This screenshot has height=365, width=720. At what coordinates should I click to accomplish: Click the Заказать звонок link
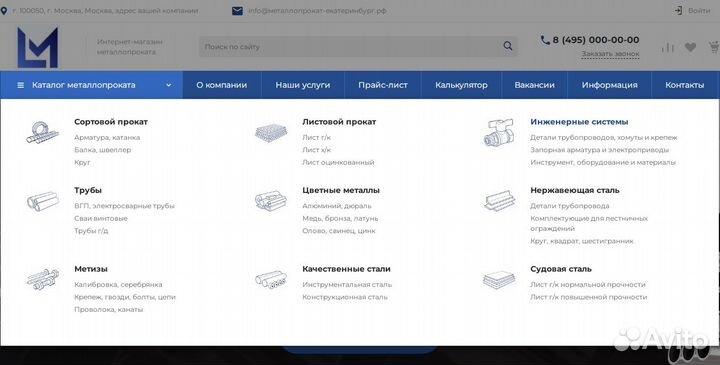(x=610, y=54)
